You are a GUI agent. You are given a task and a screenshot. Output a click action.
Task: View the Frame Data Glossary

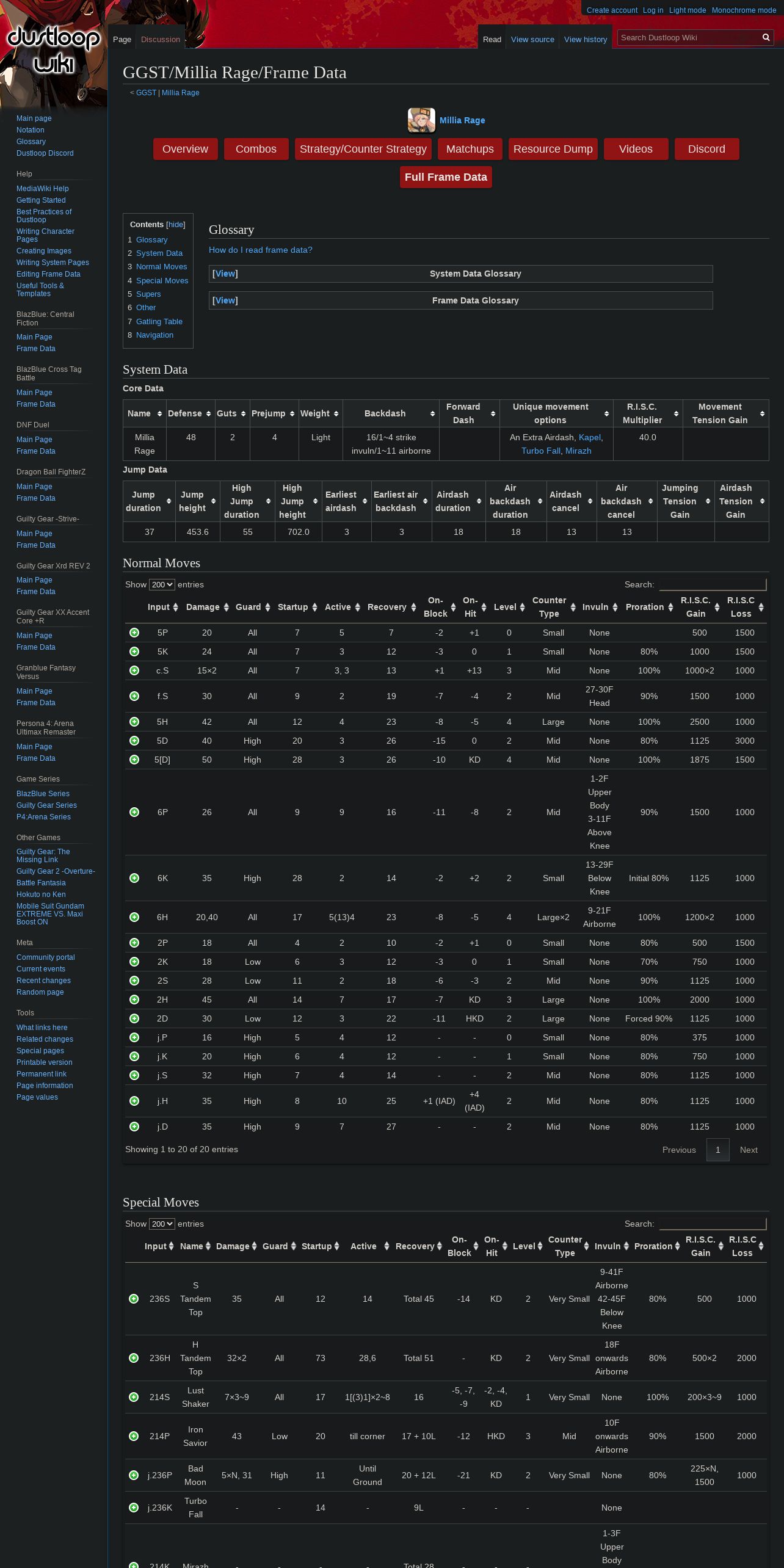pos(225,300)
